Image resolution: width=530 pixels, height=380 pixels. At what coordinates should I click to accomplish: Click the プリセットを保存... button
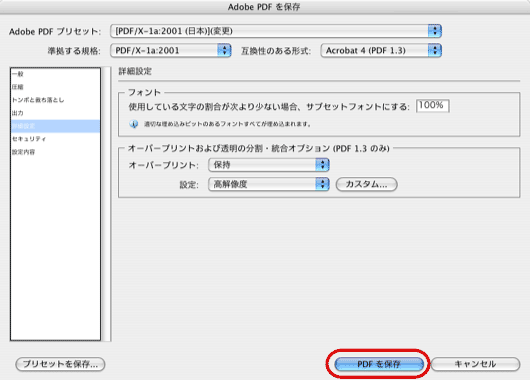point(61,364)
